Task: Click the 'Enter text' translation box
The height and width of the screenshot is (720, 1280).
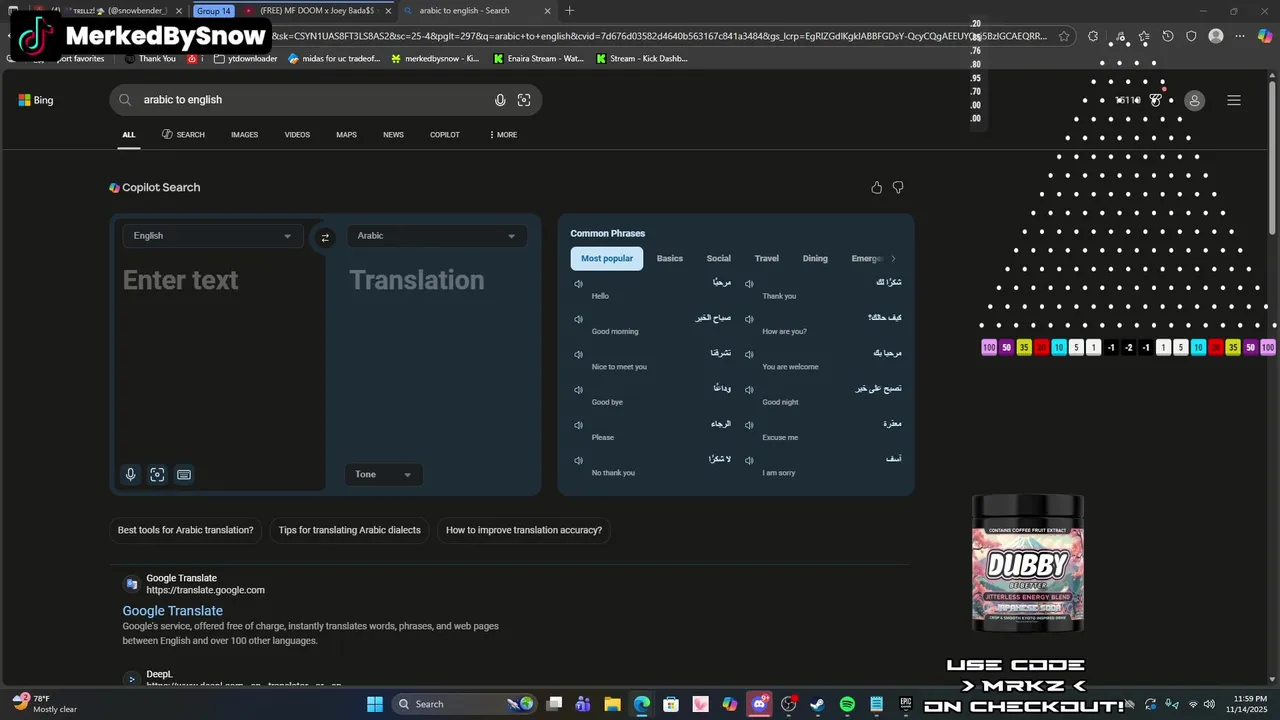Action: (218, 360)
